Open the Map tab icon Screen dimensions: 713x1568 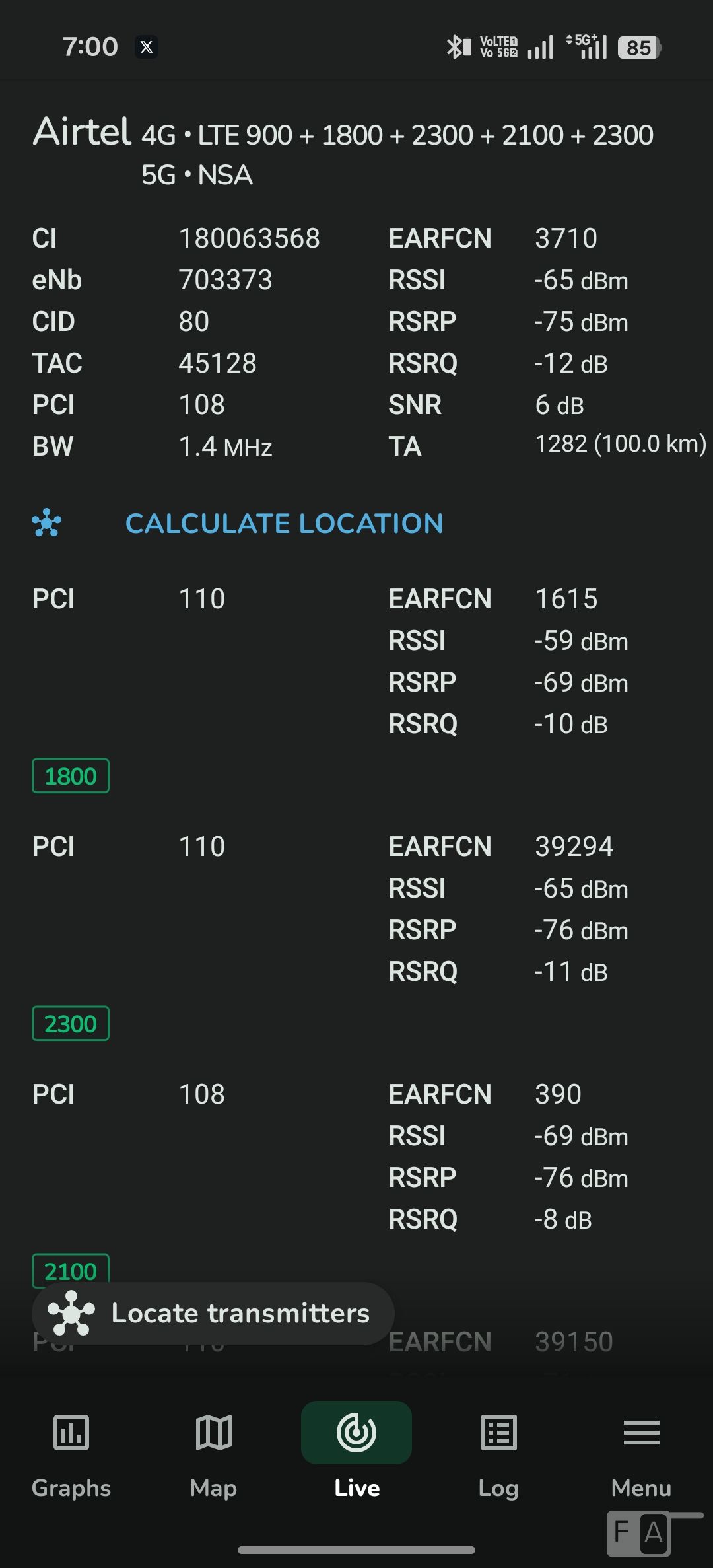coord(213,1433)
